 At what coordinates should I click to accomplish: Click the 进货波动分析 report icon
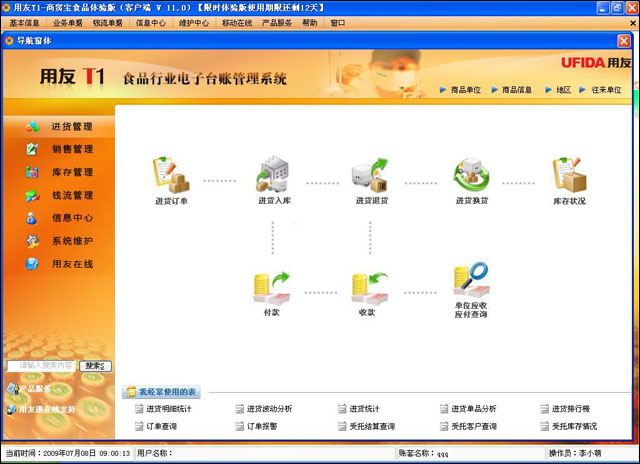(240, 408)
